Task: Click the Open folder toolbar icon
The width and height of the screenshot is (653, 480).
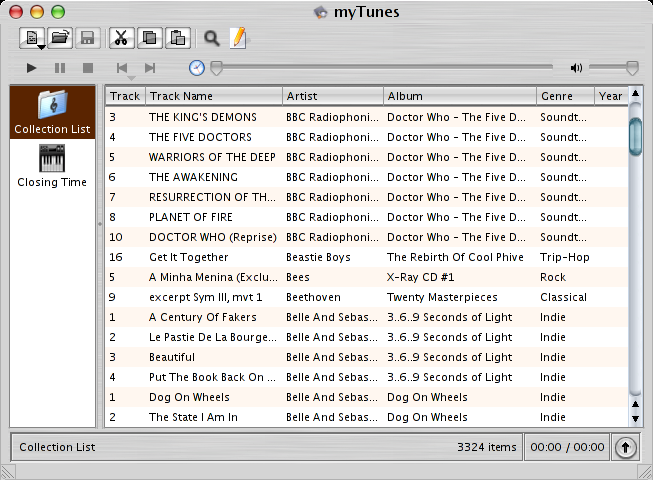Action: (x=60, y=38)
